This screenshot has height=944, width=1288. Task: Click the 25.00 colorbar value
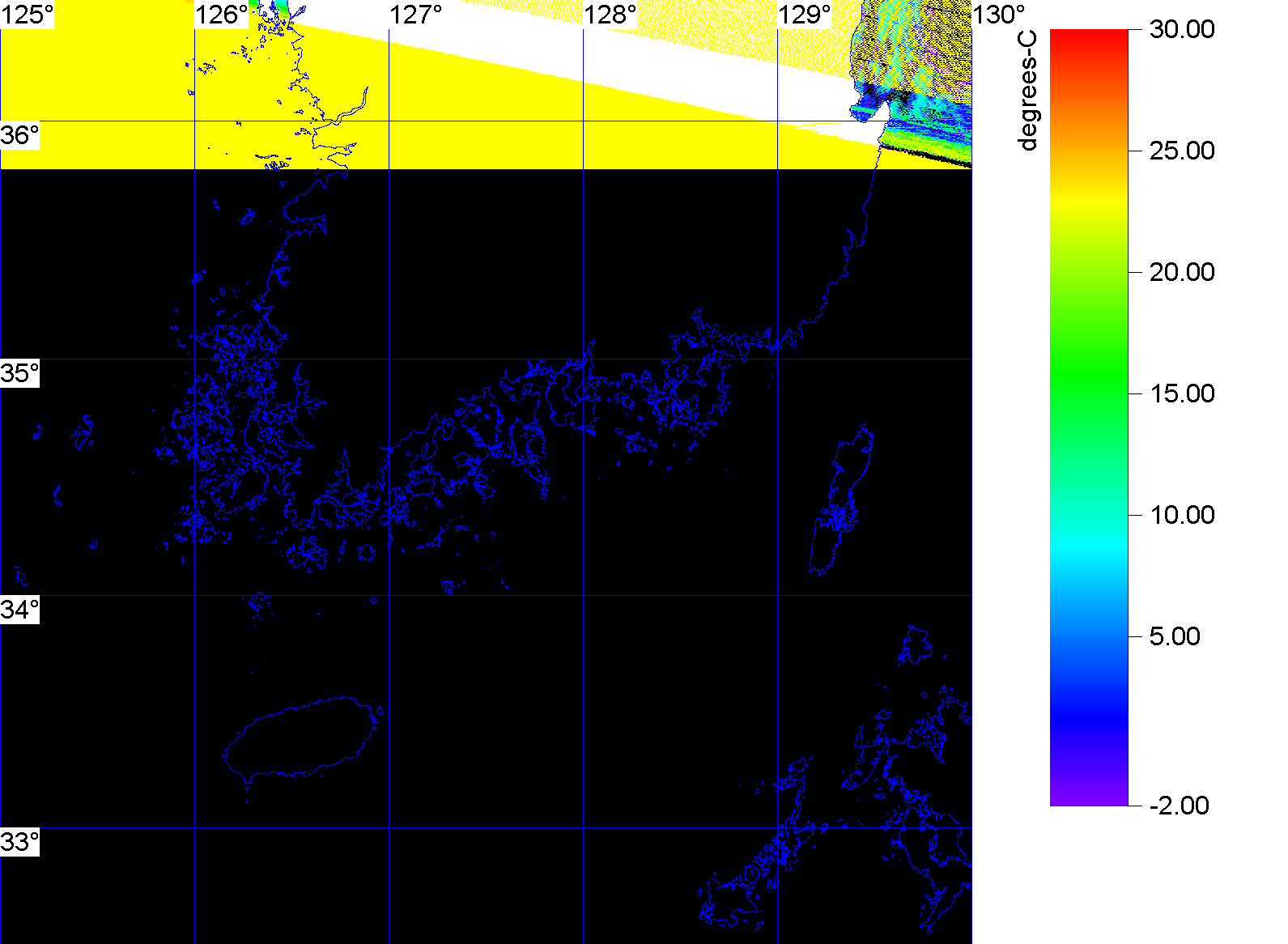click(1182, 151)
